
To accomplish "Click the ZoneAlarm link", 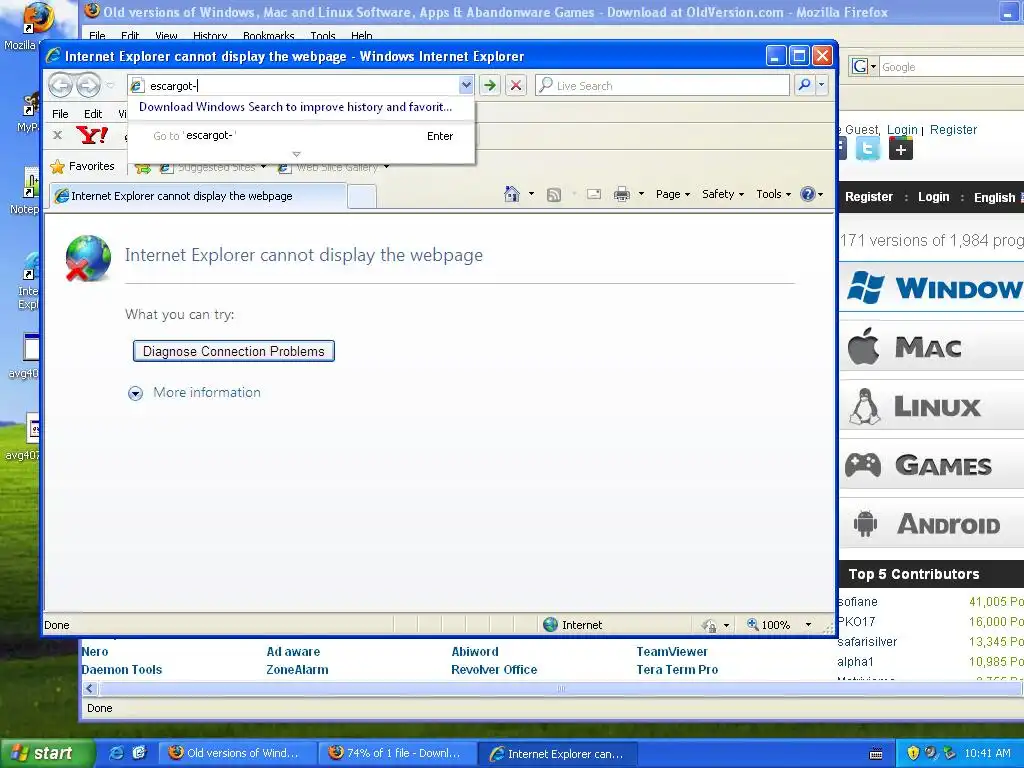I will click(297, 669).
